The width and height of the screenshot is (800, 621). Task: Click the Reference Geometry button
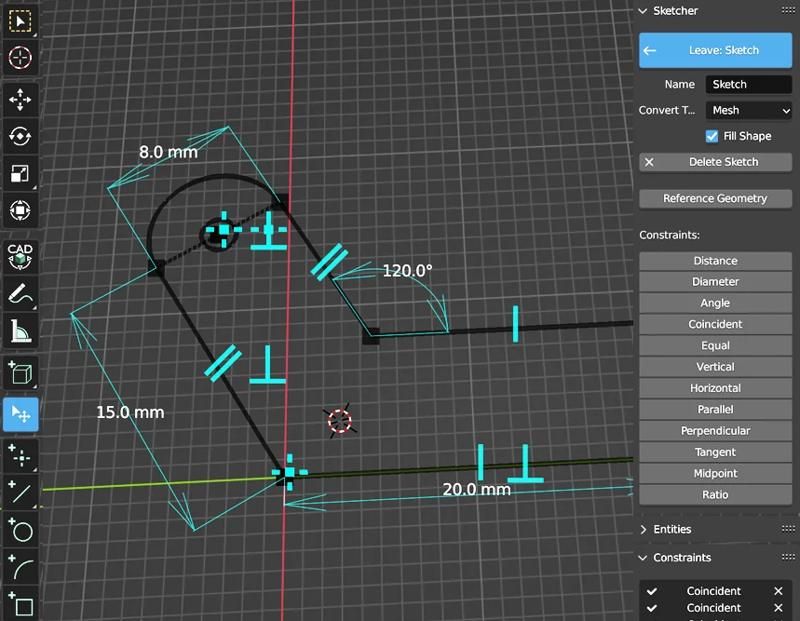tap(715, 198)
